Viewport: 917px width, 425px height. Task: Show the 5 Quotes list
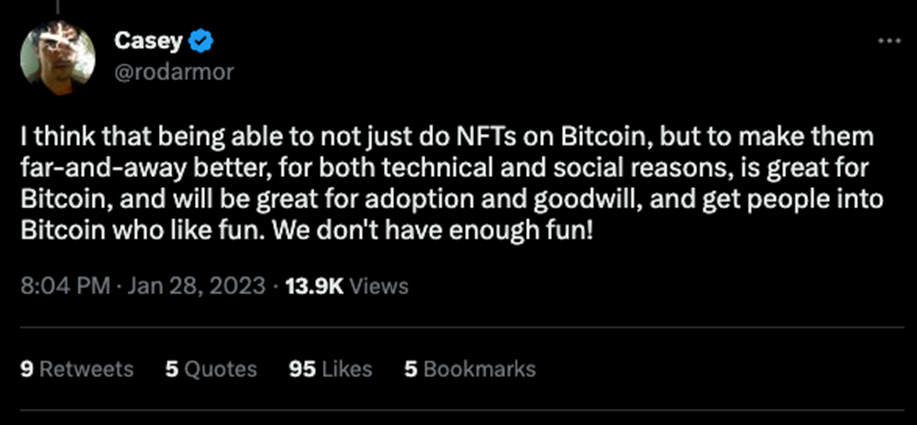tap(211, 368)
